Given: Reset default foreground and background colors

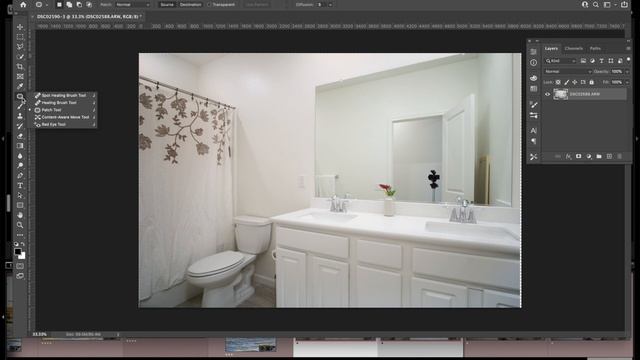Looking at the screenshot, I should point(16,244).
